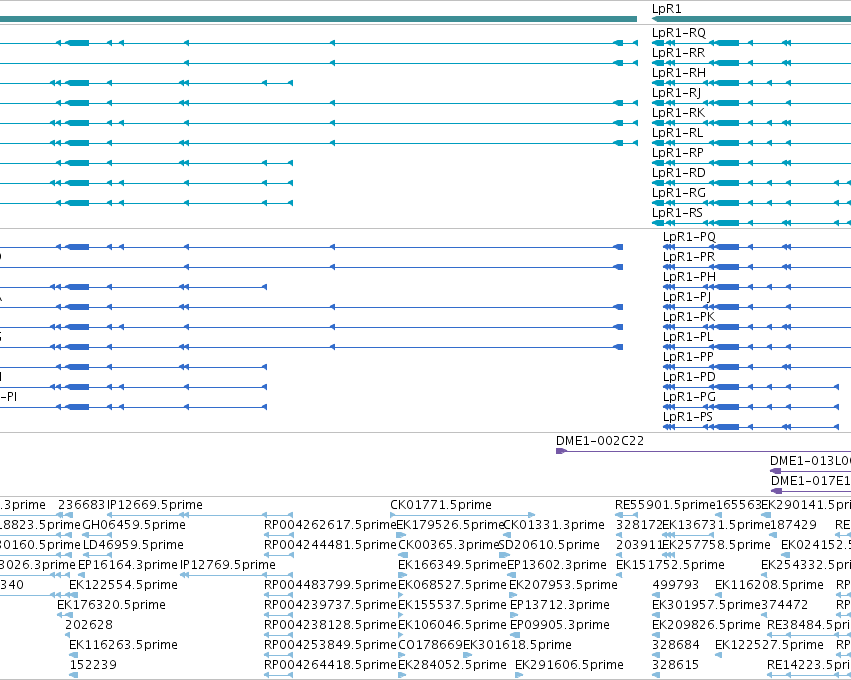Select the GH06459.5prime EST label
Screen dimensions: 851x680
(134, 525)
